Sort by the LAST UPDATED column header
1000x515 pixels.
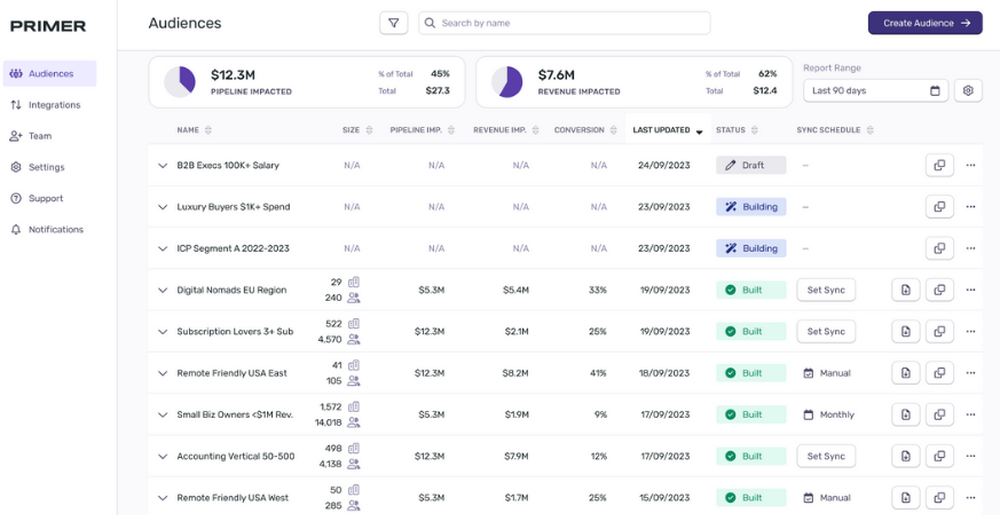click(x=668, y=130)
